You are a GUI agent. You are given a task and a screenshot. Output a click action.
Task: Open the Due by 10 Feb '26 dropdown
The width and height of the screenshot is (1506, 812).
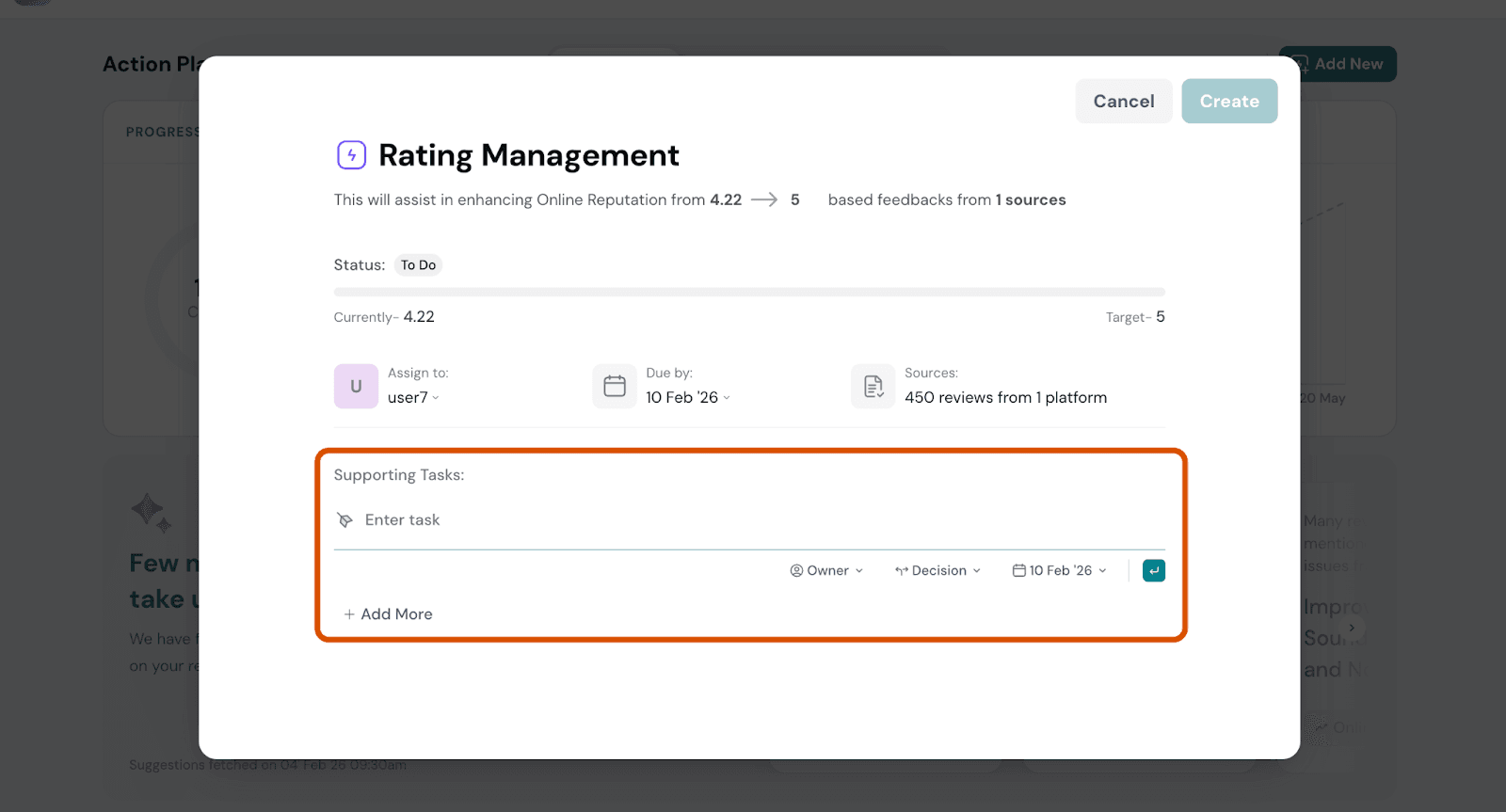click(687, 397)
